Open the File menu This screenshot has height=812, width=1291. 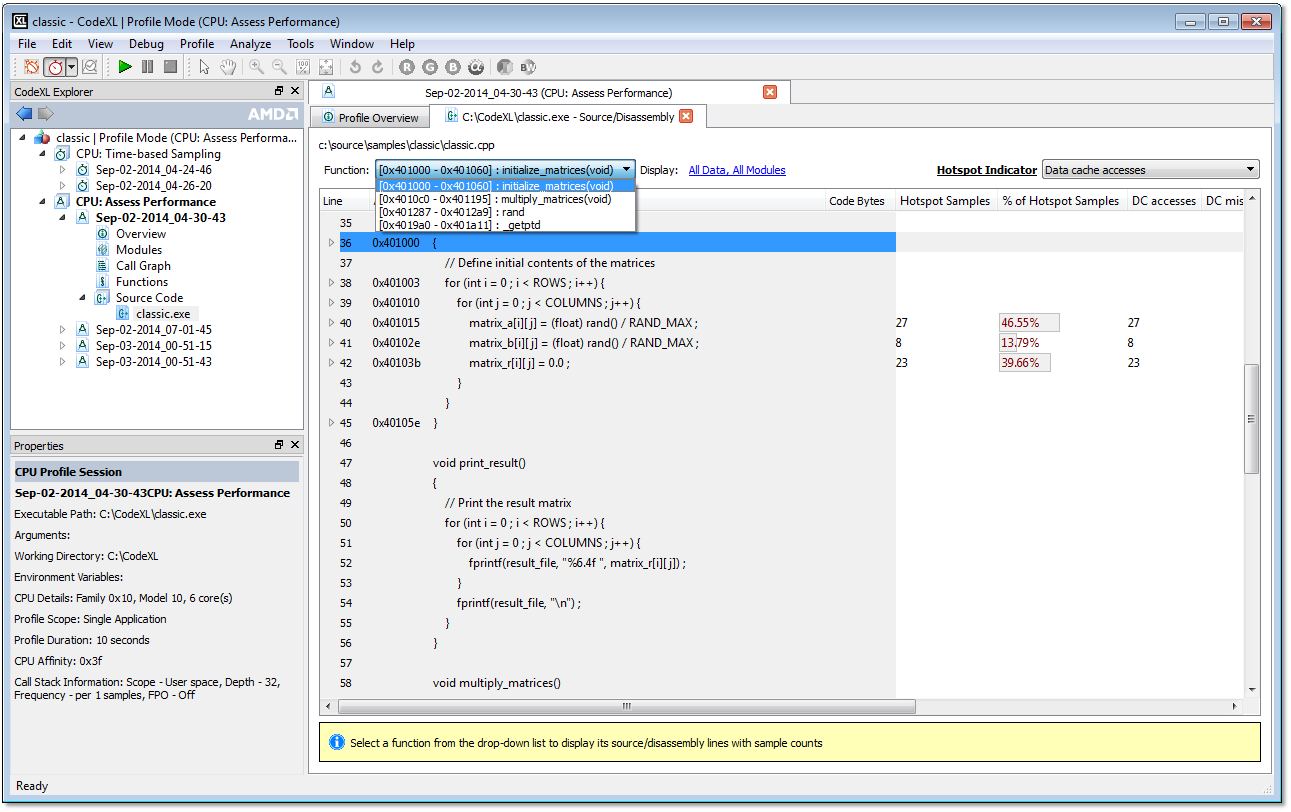click(27, 44)
